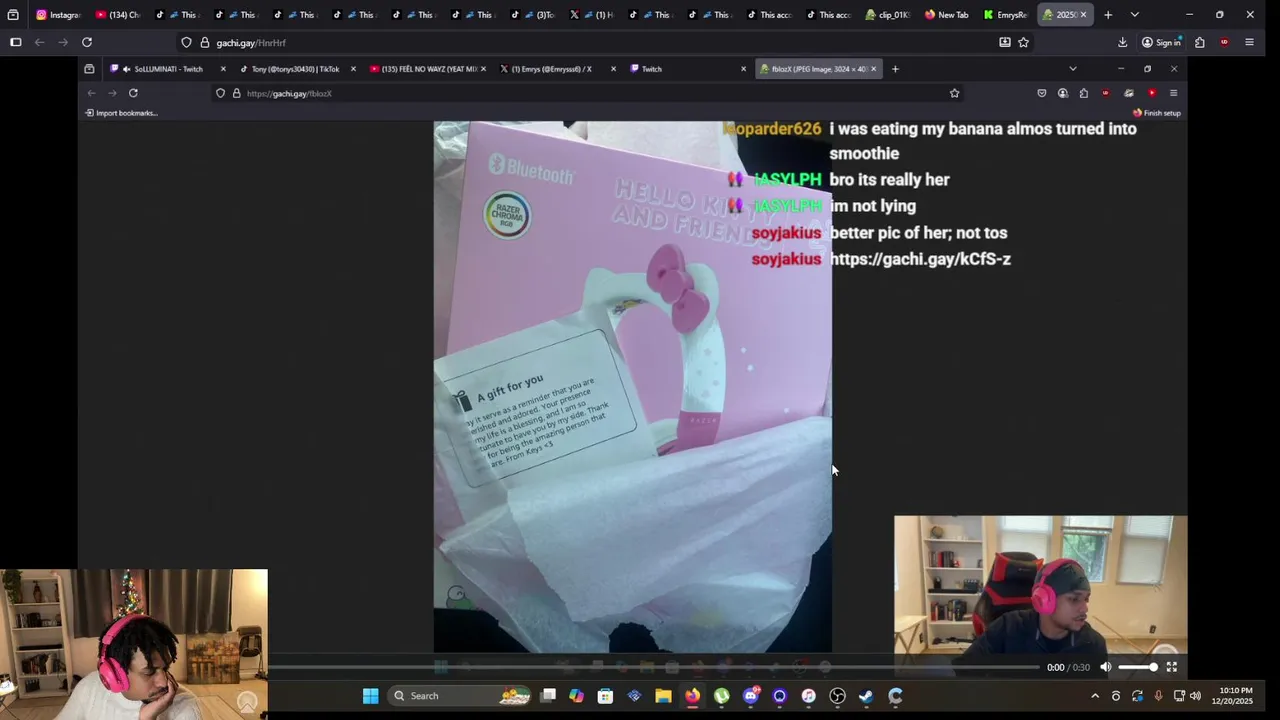This screenshot has height=720, width=1280.
Task: Click the microphone icon in system tray
Action: point(1158,696)
